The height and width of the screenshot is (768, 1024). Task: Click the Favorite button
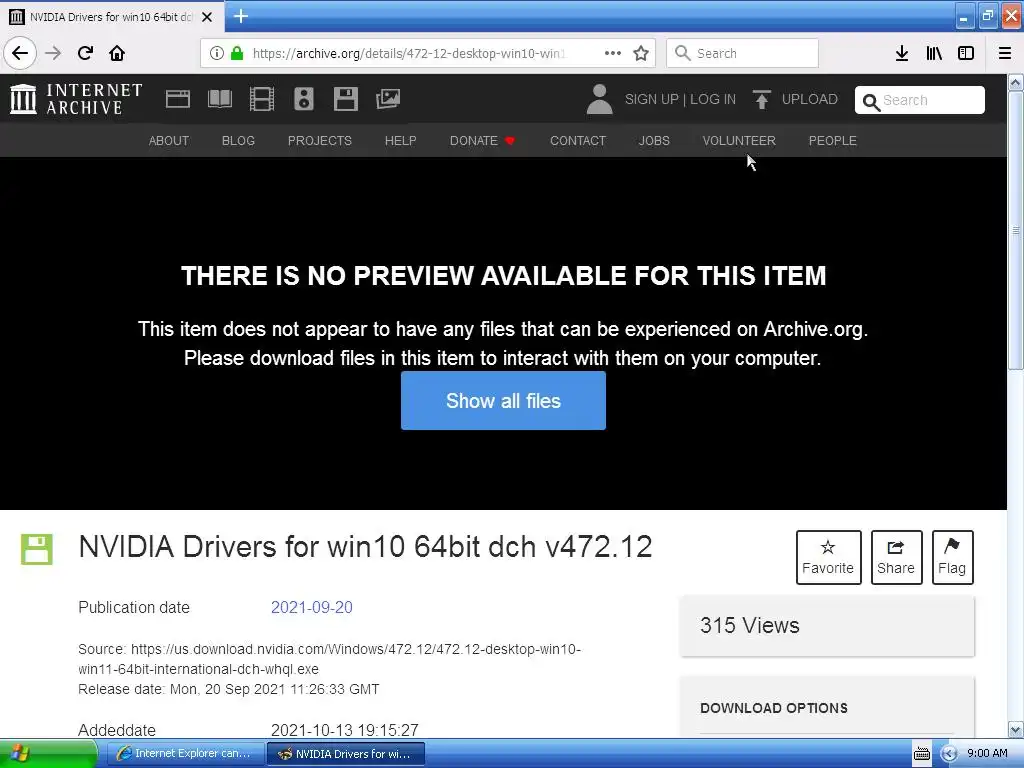click(x=828, y=557)
